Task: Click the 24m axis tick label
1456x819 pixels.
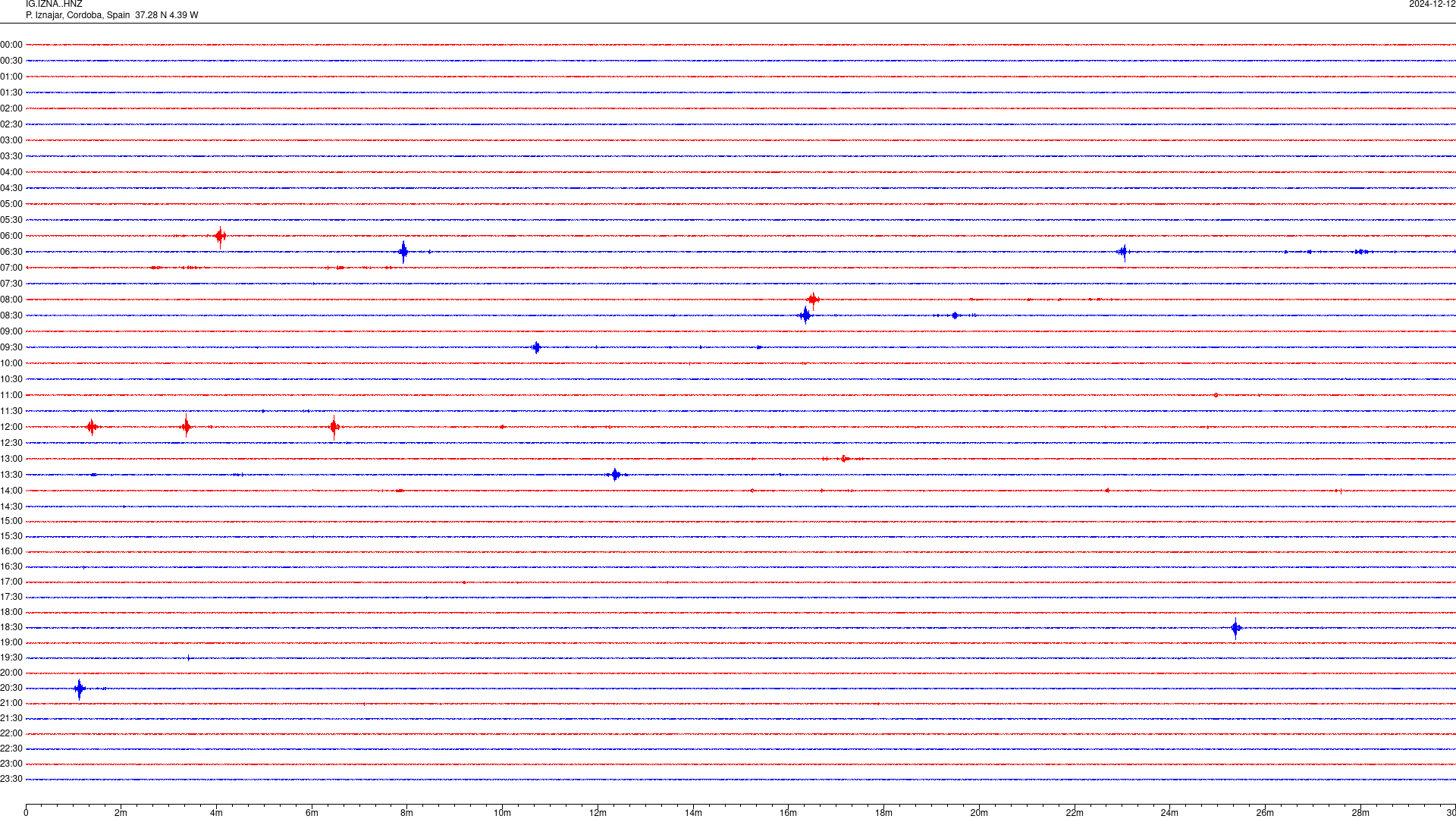Action: [1169, 813]
